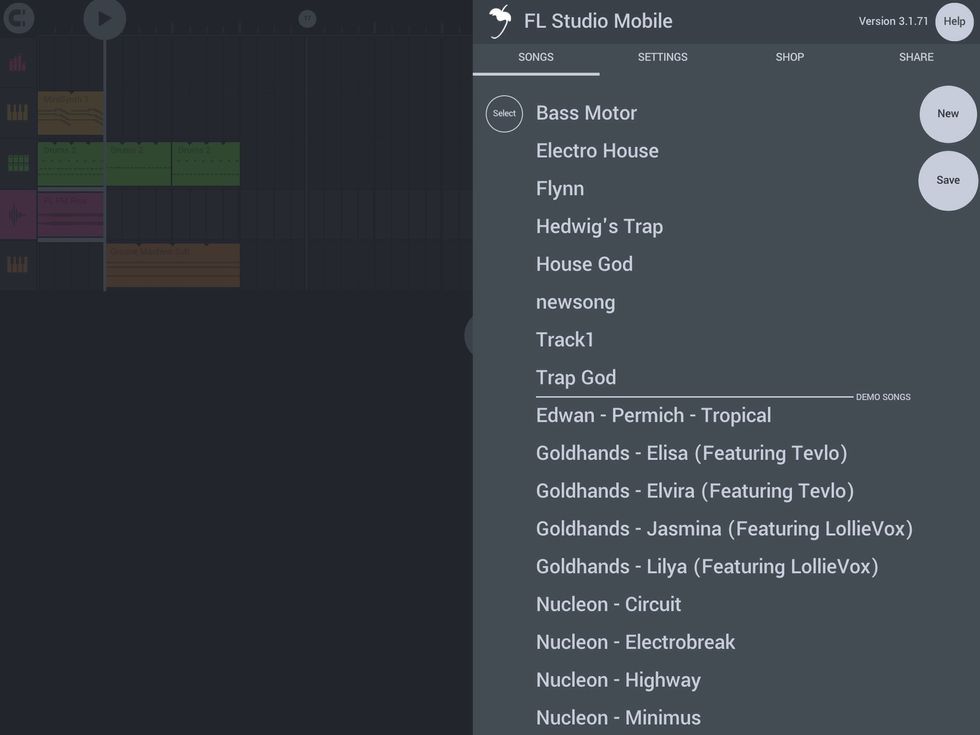Open the song House God

[x=584, y=264]
